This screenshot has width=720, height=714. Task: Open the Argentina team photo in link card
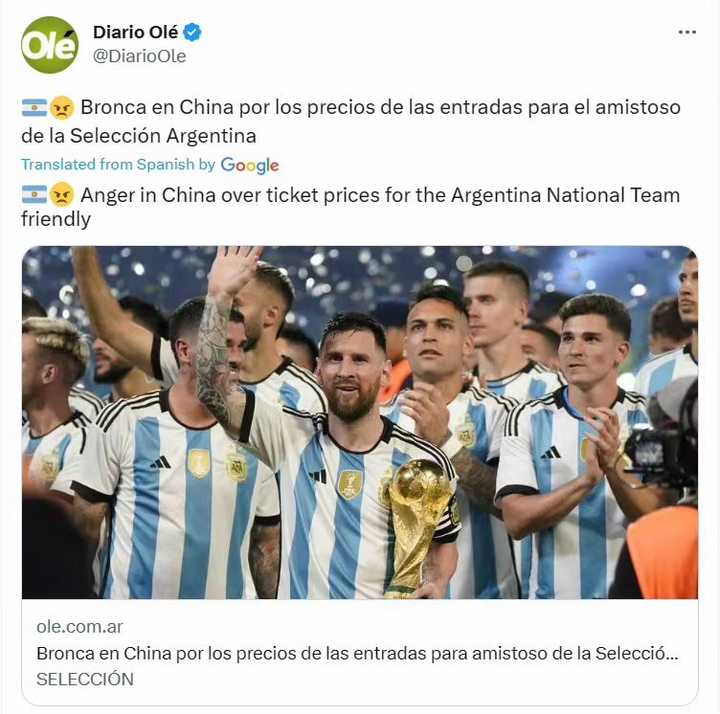coord(360,422)
